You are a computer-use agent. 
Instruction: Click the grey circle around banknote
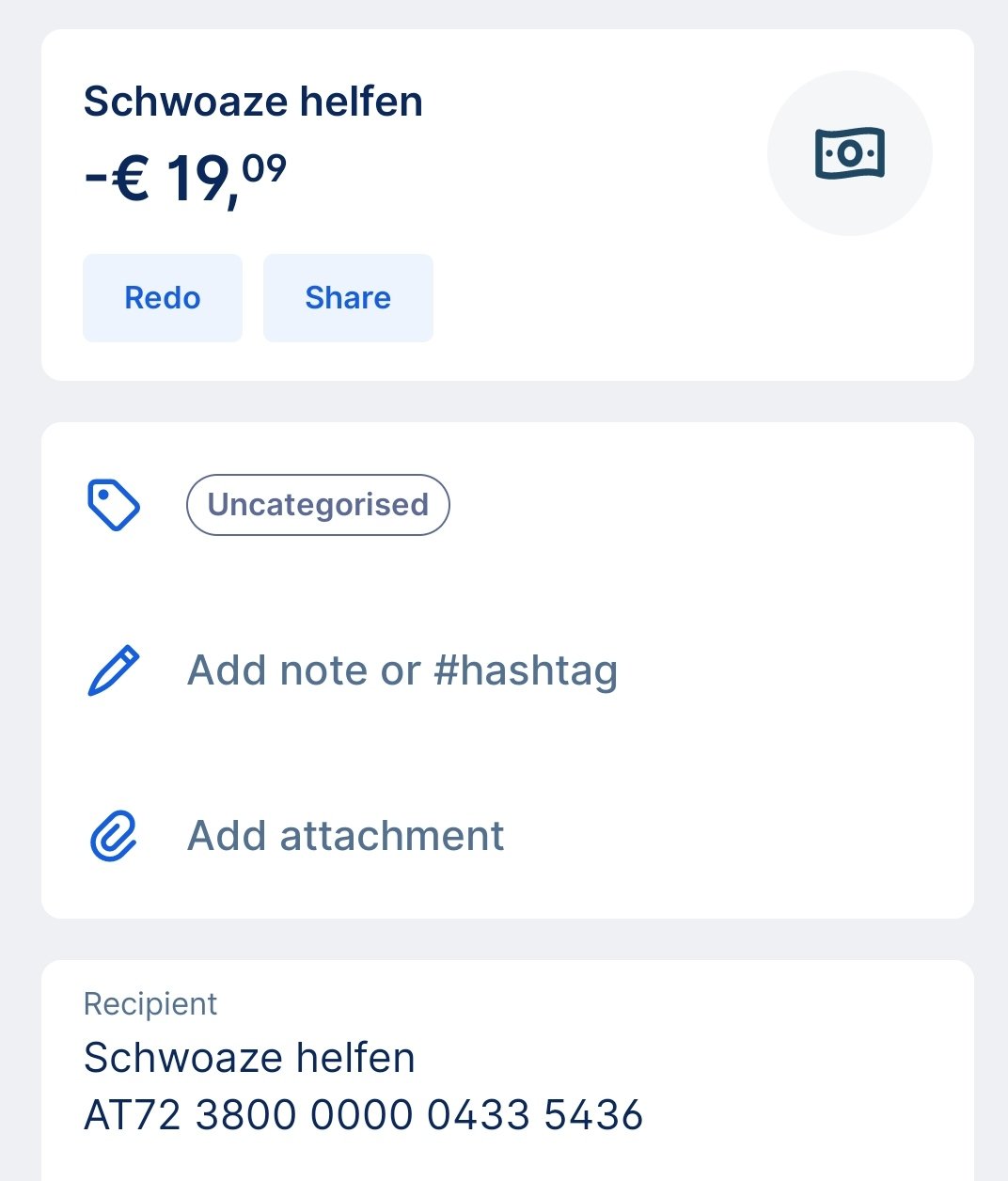coord(850,153)
